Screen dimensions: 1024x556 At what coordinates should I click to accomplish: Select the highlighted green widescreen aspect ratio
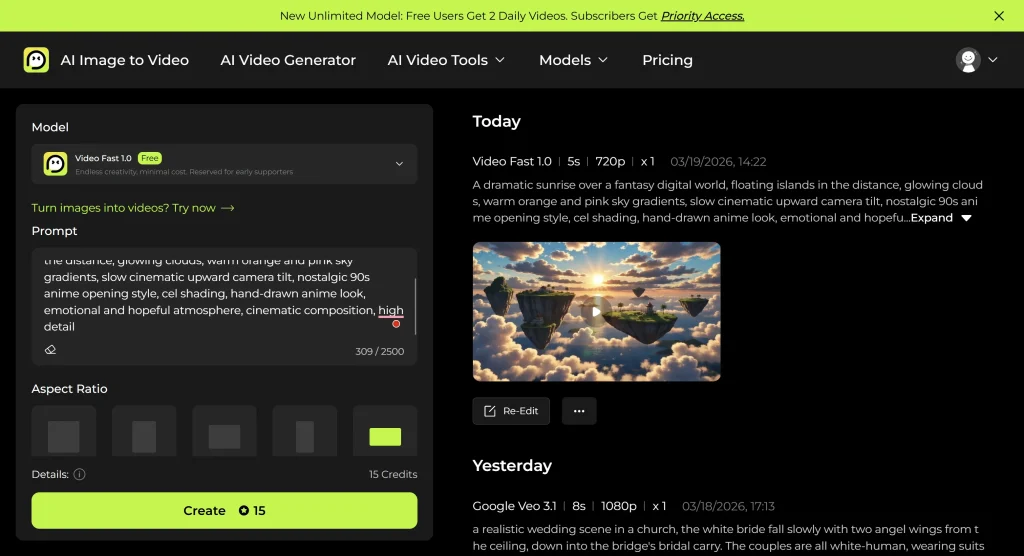tap(385, 436)
